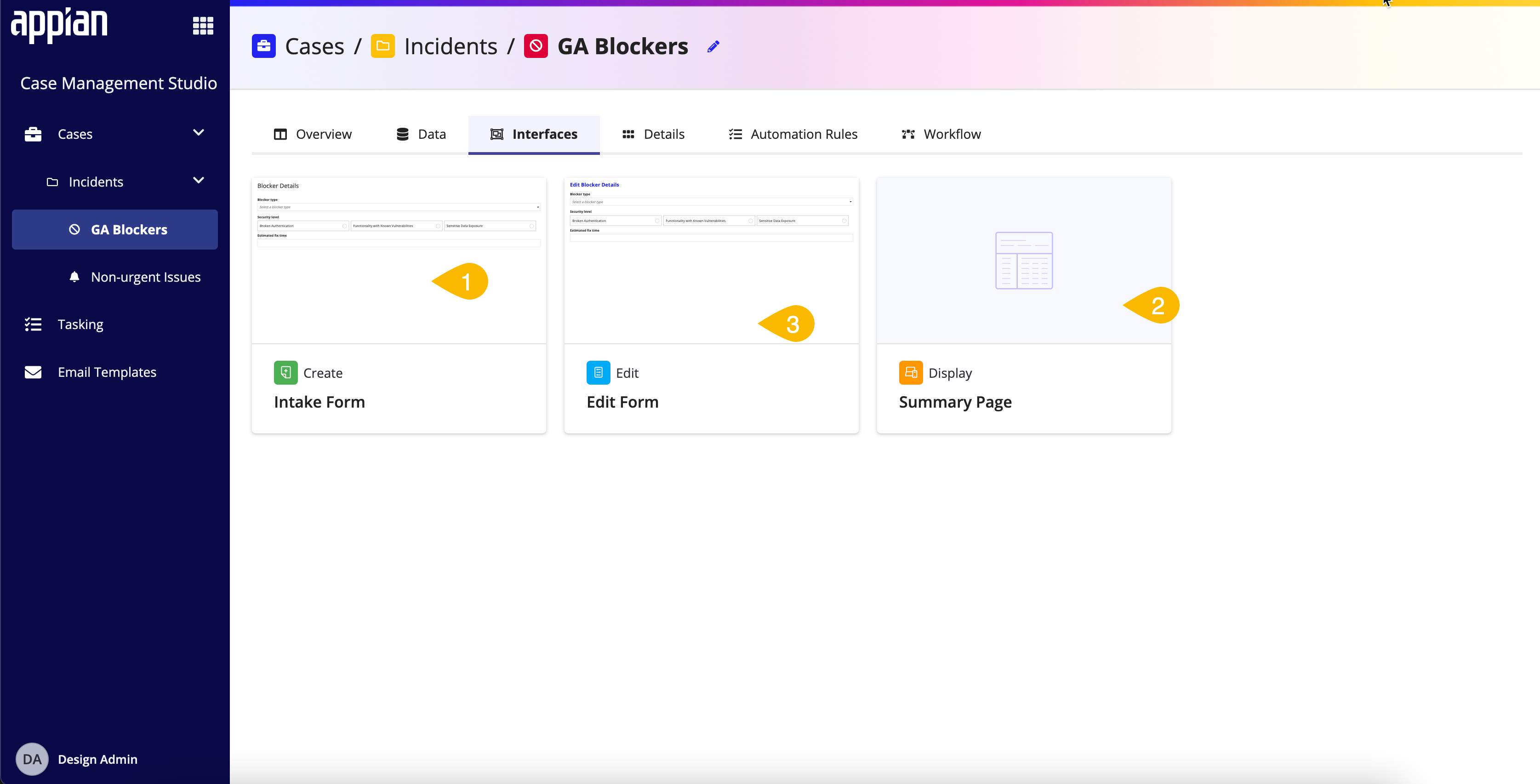Edit the GA Blockers name with pencil icon

pos(713,46)
